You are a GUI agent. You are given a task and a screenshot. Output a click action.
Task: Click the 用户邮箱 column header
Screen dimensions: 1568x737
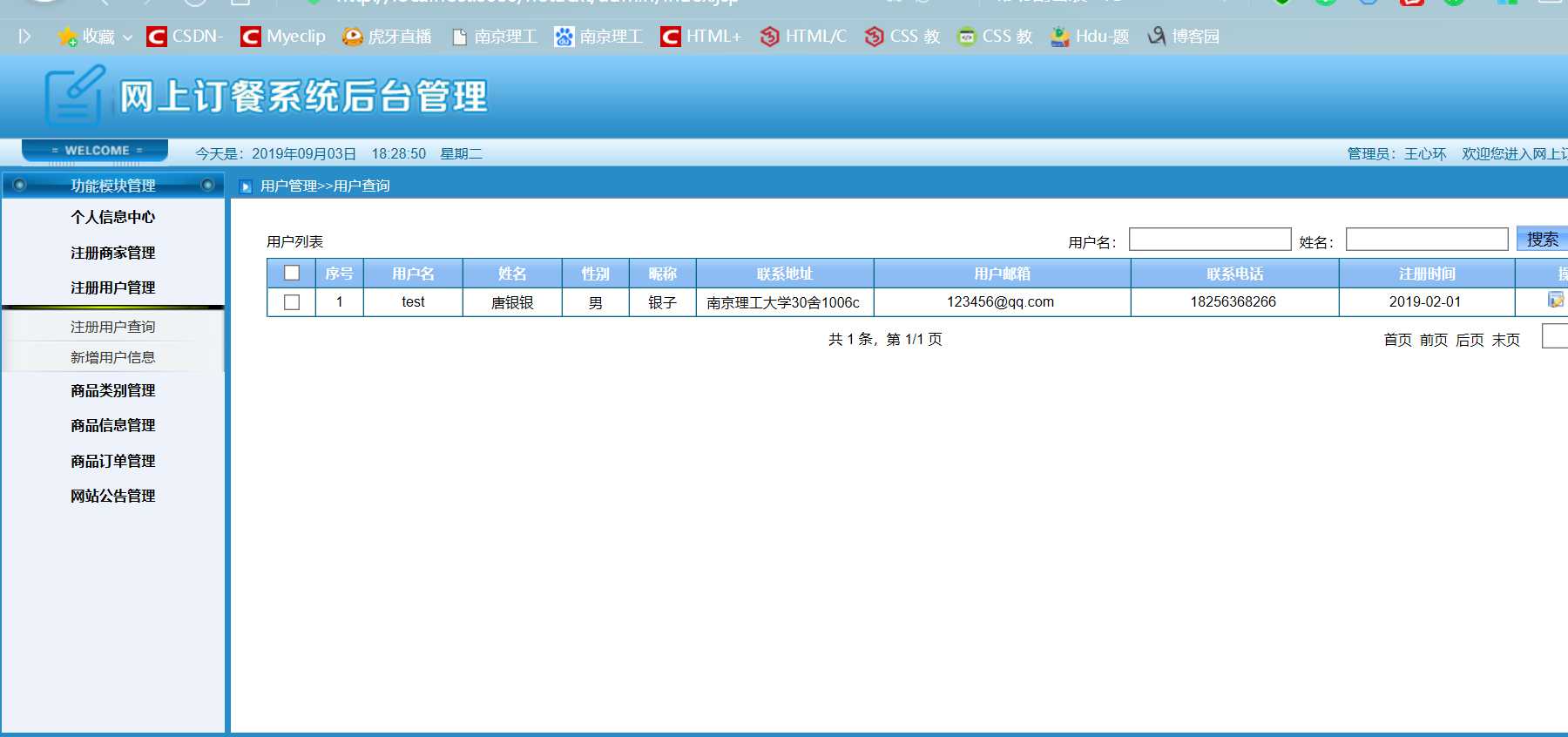(1002, 274)
